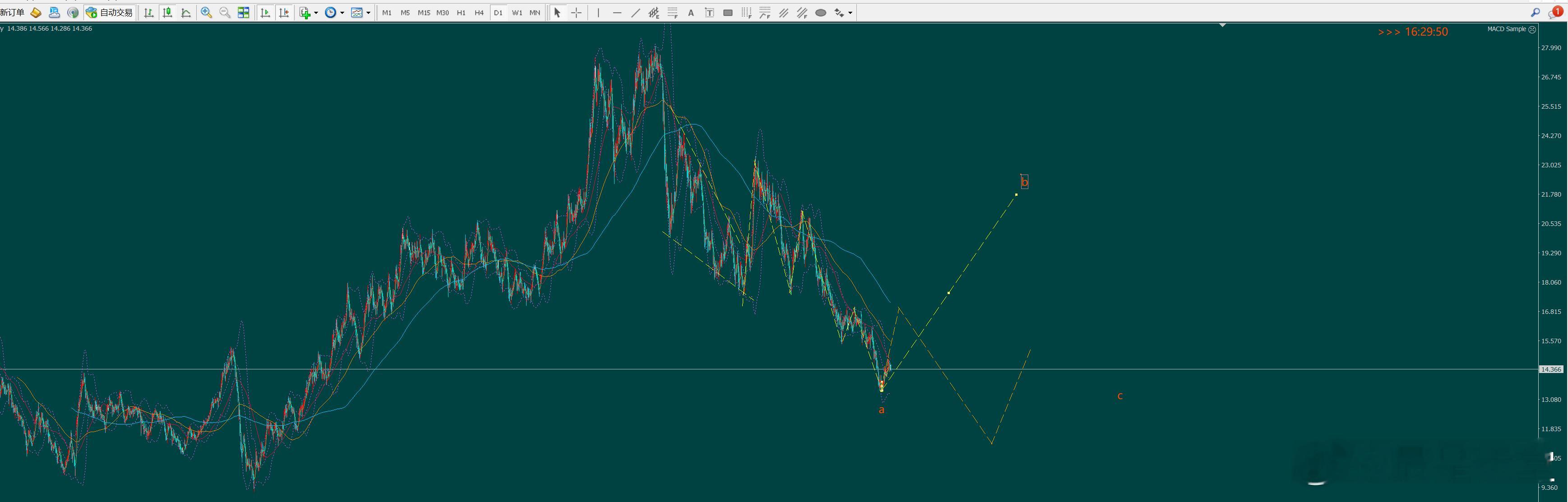Image resolution: width=1568 pixels, height=502 pixels.
Task: Open the add indicator dropdown arrow
Action: click(x=316, y=13)
